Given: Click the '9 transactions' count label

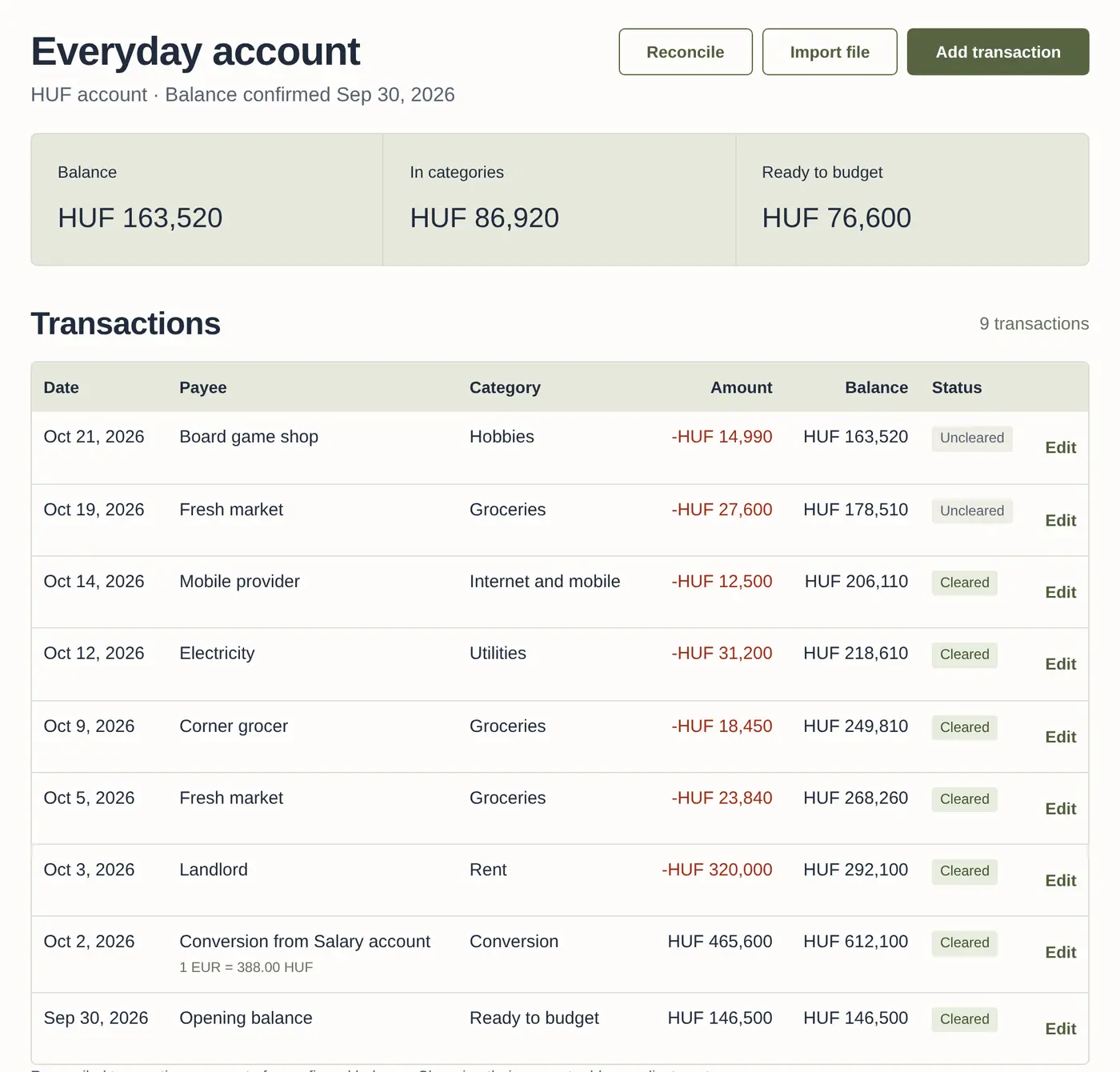Looking at the screenshot, I should tap(1034, 324).
